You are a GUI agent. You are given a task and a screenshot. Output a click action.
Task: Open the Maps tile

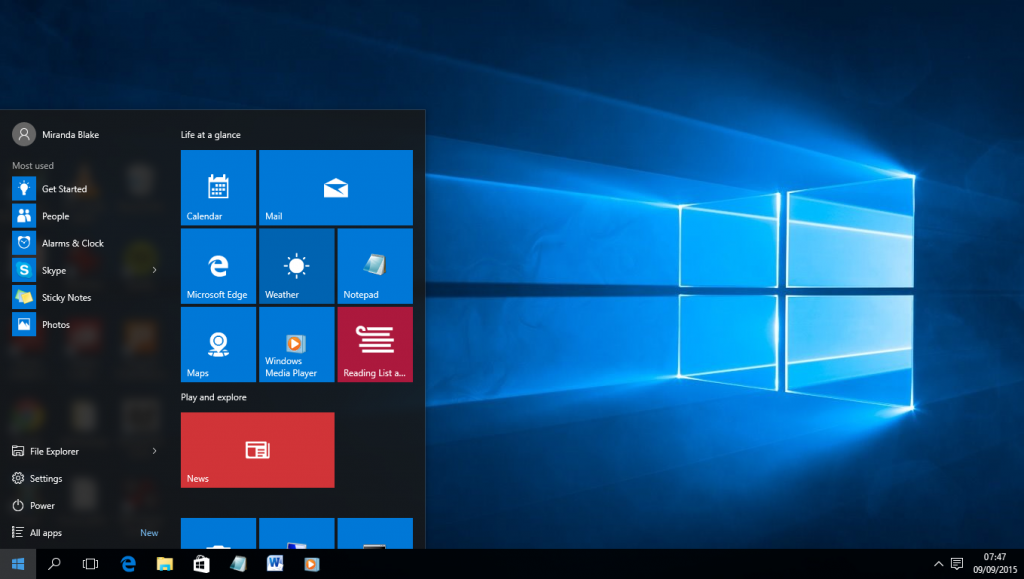tap(218, 344)
